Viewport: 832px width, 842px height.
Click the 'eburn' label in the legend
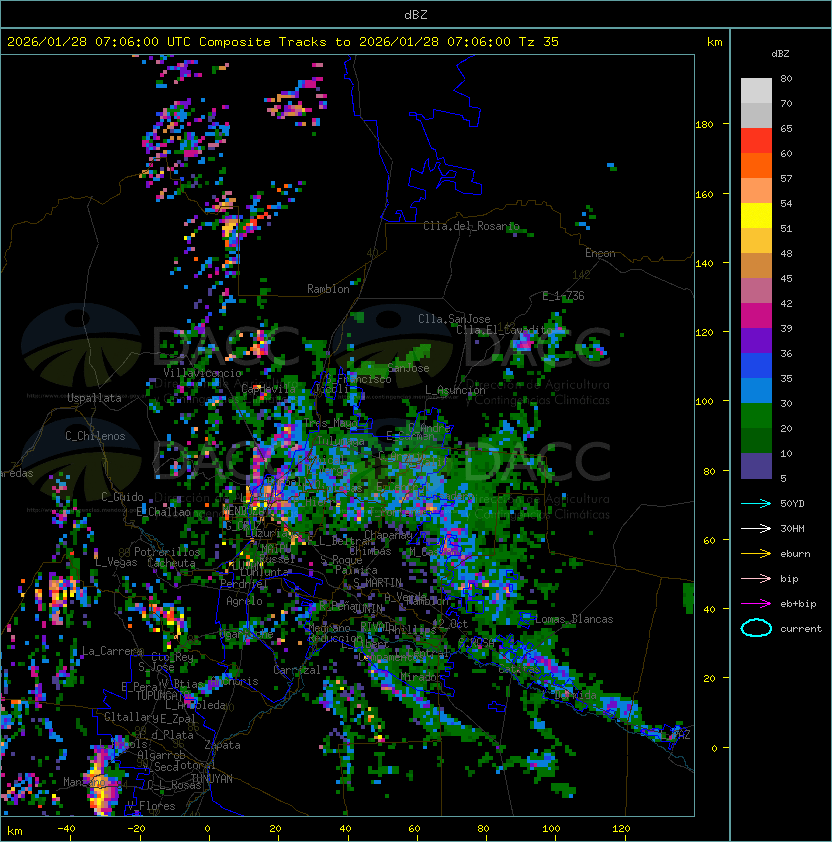click(795, 554)
